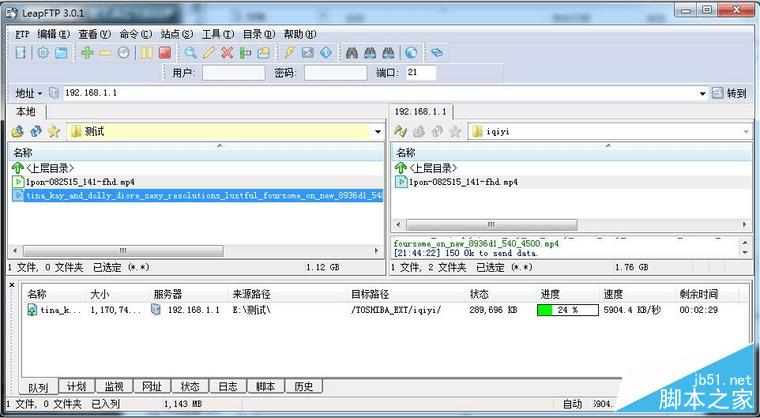Go up a folder in local pane icon
Screen dimensions: 760x418
(17, 131)
